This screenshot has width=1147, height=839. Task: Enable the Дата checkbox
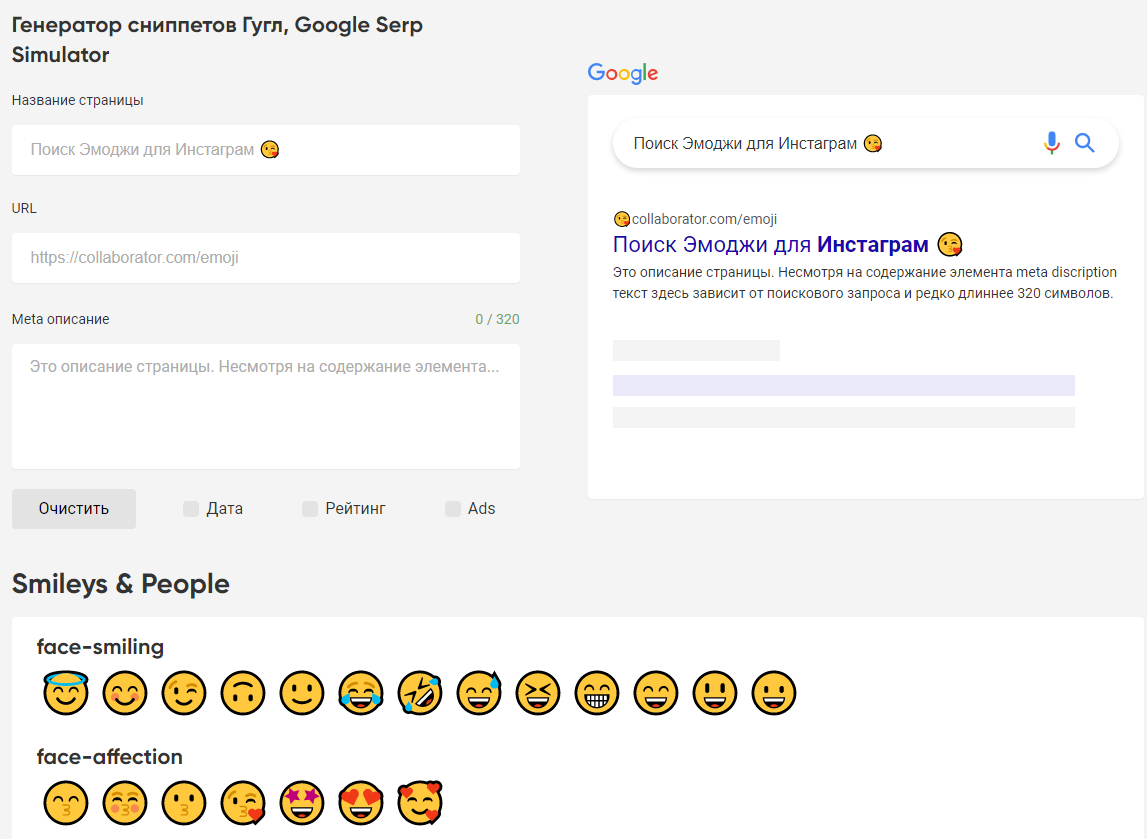[x=191, y=509]
